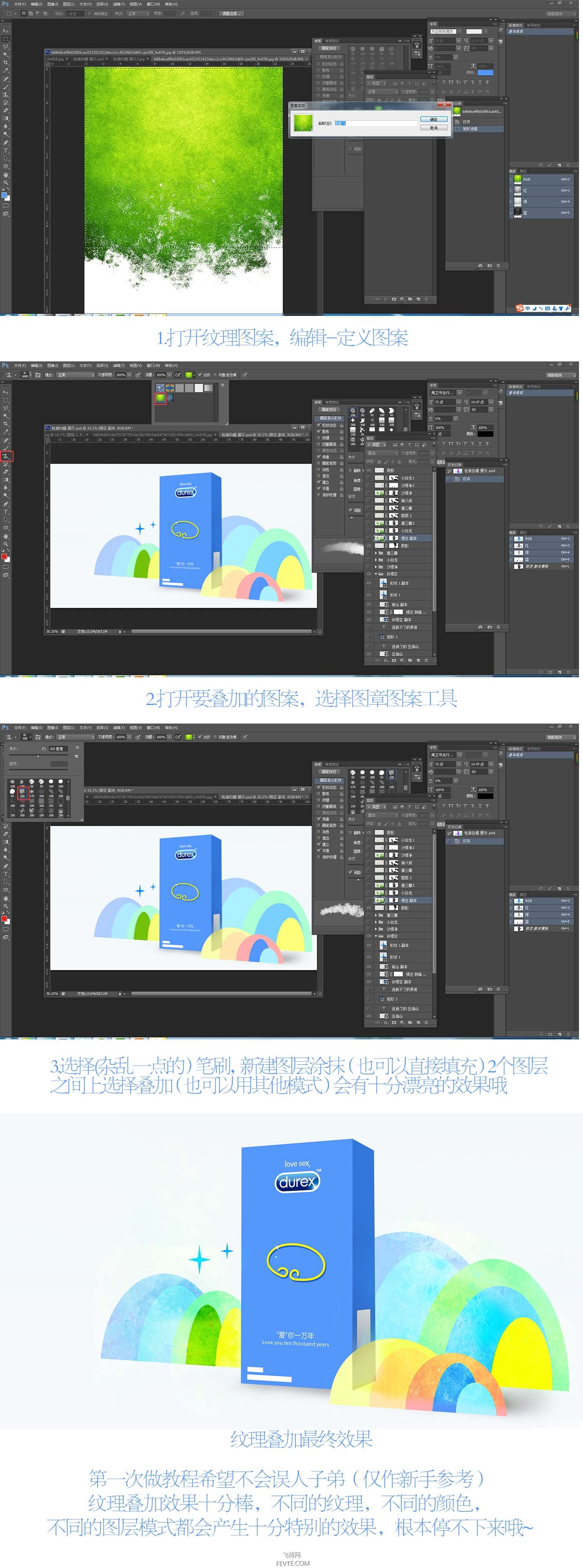Viewport: 583px width, 1568px height.
Task: Choose the green texture pattern thumbnail in step 2 picker
Action: tap(161, 399)
